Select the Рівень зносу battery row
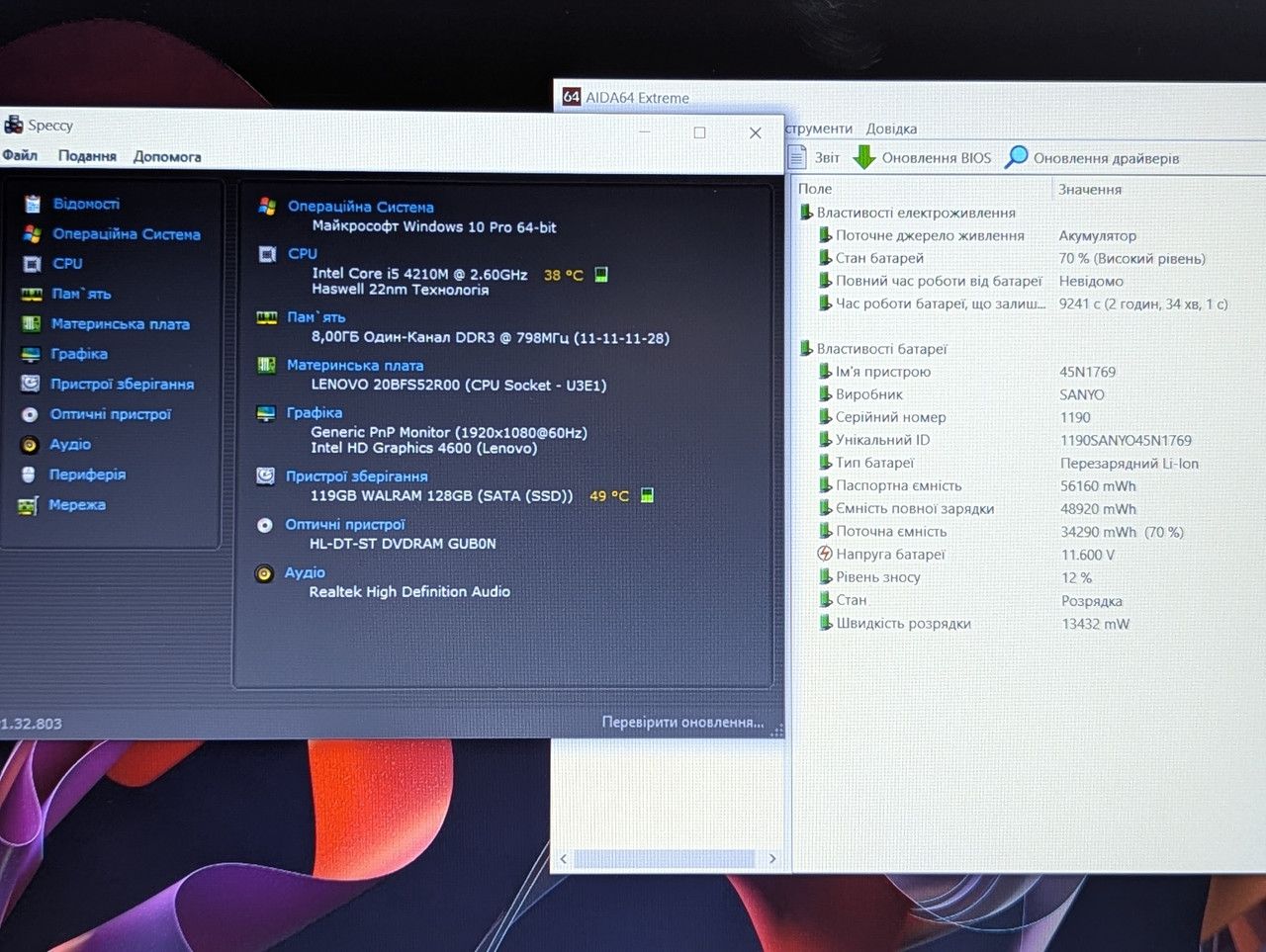The height and width of the screenshot is (952, 1266). pyautogui.click(x=1029, y=577)
